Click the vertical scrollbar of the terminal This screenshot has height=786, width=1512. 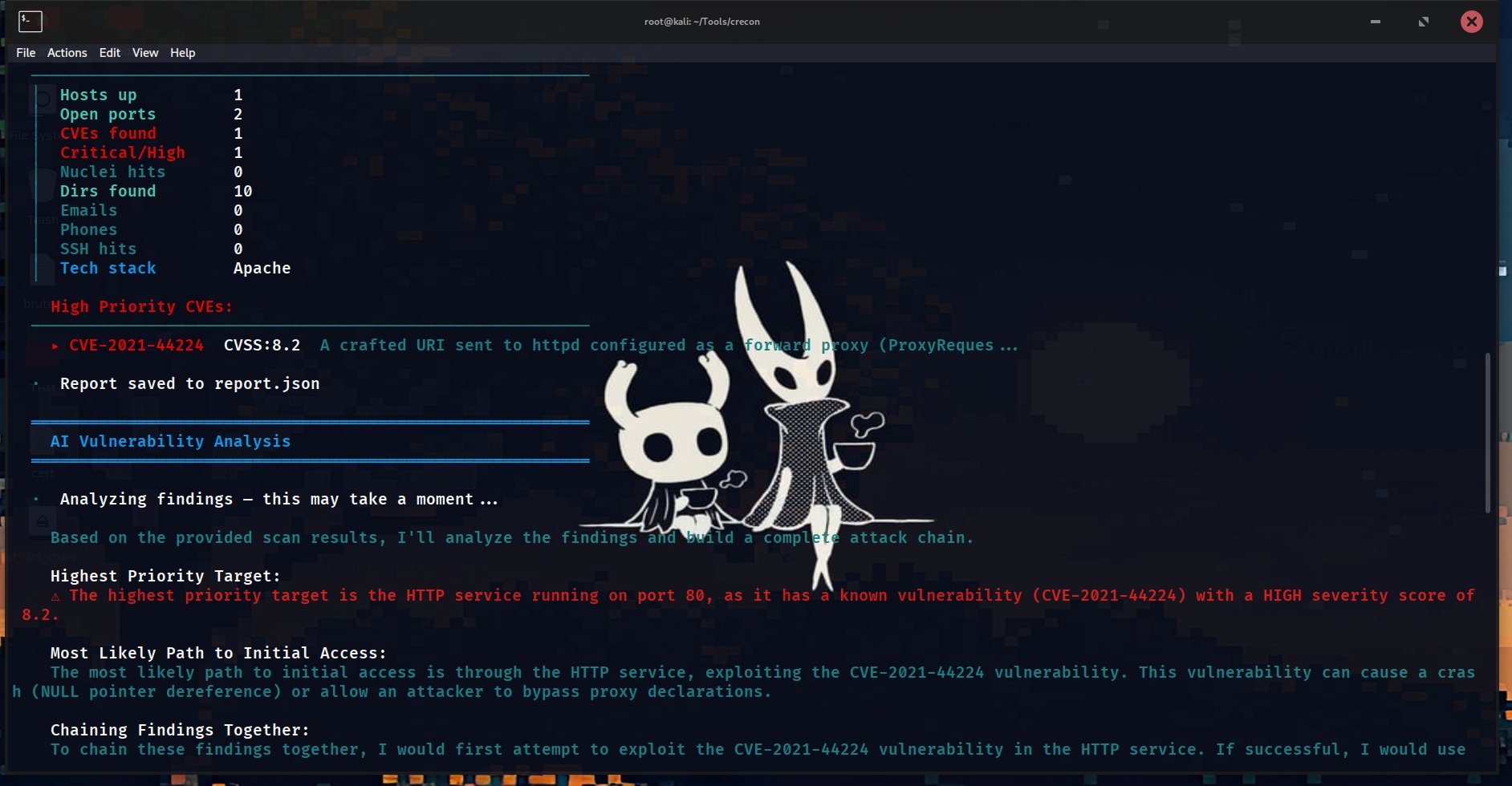pos(1487,433)
